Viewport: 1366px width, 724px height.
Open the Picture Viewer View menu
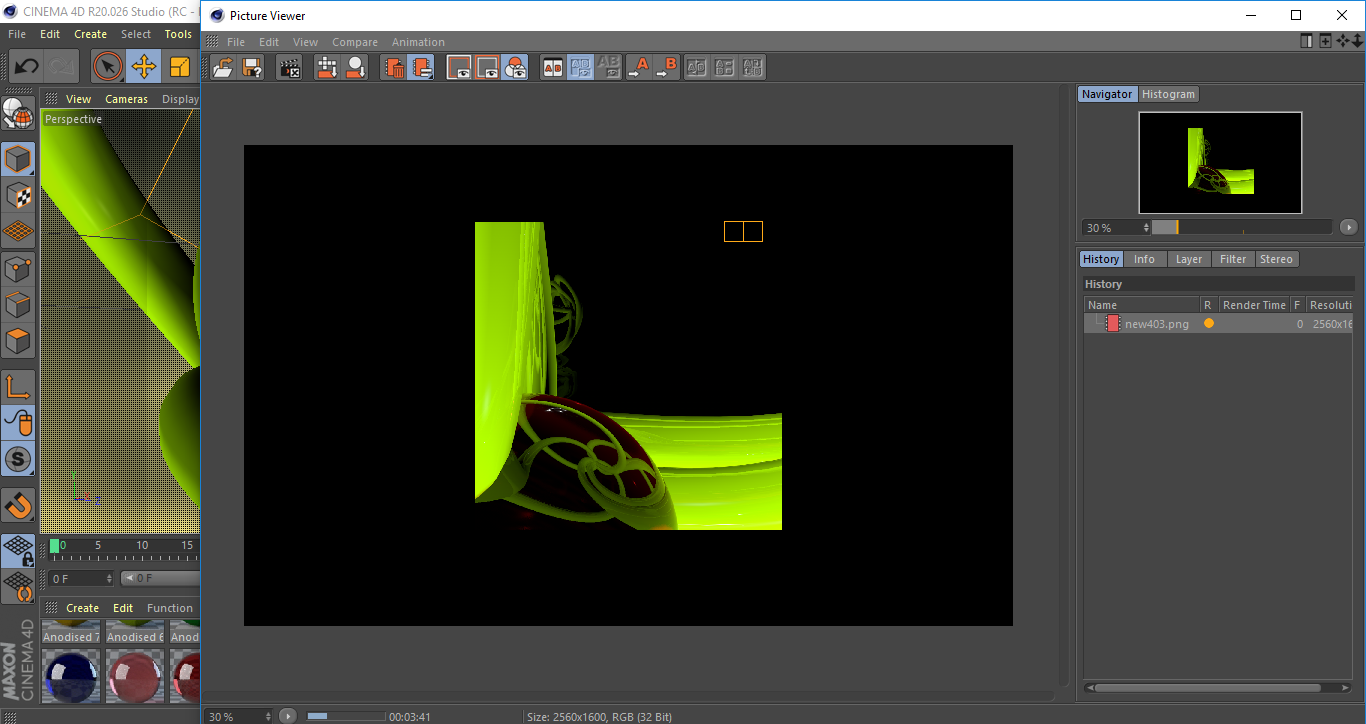point(305,42)
